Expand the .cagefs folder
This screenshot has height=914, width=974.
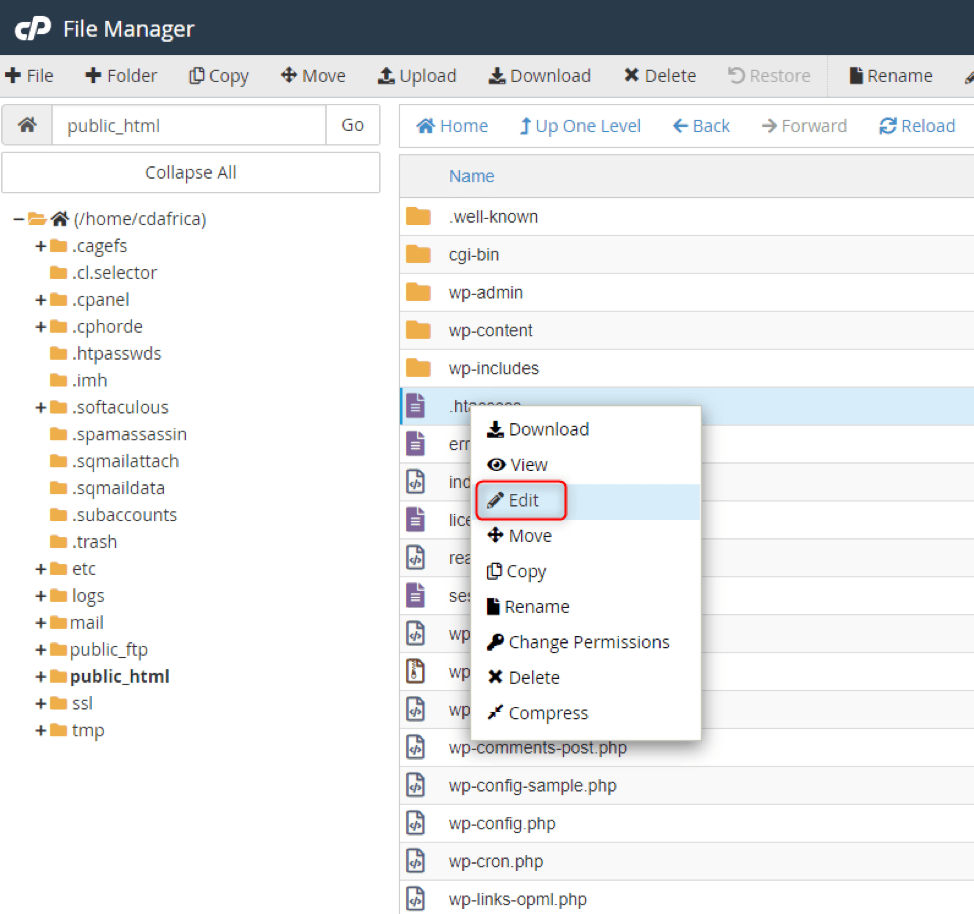coord(41,246)
